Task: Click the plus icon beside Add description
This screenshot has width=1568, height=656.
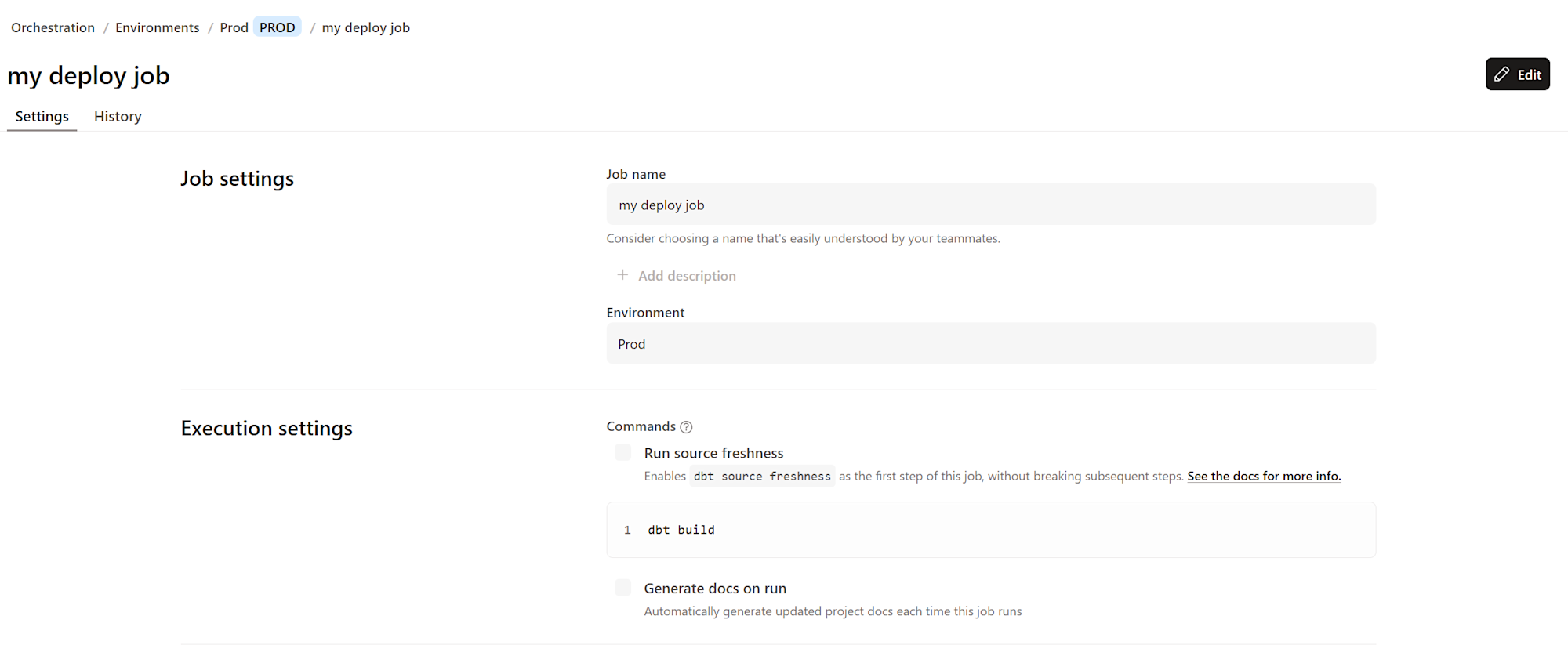Action: (x=622, y=275)
